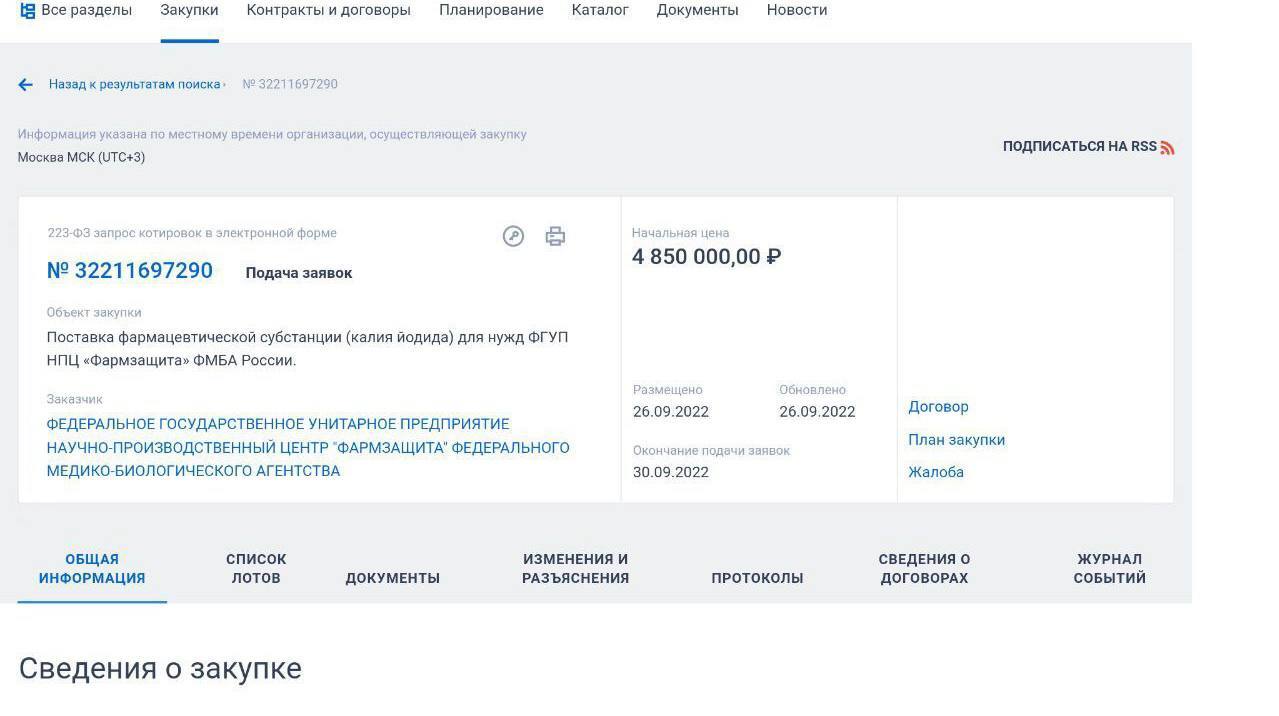
Task: Switch to Список лотов tab
Action: coord(256,568)
